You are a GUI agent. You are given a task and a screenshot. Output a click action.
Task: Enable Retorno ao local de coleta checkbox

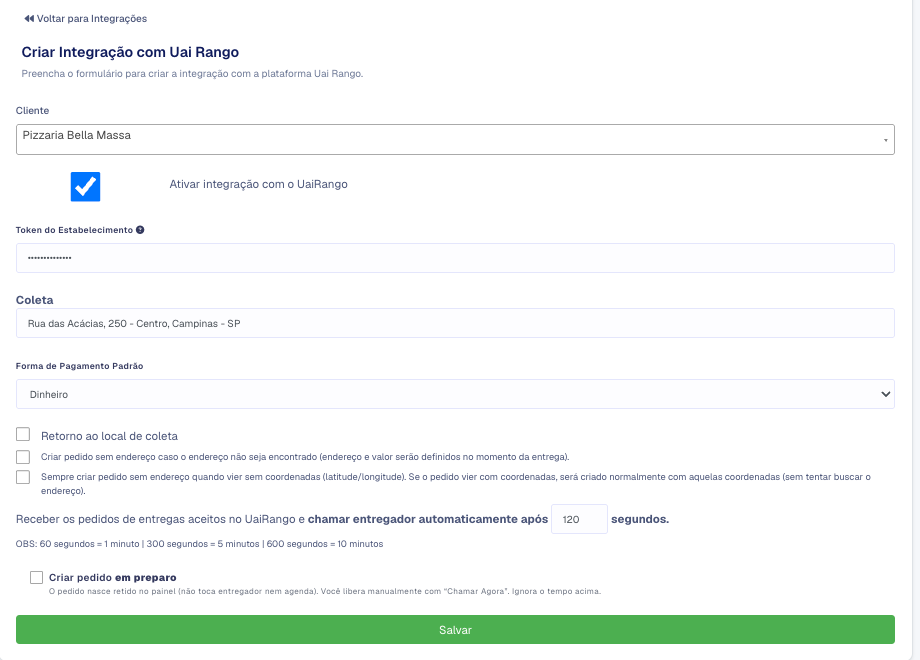click(x=23, y=434)
